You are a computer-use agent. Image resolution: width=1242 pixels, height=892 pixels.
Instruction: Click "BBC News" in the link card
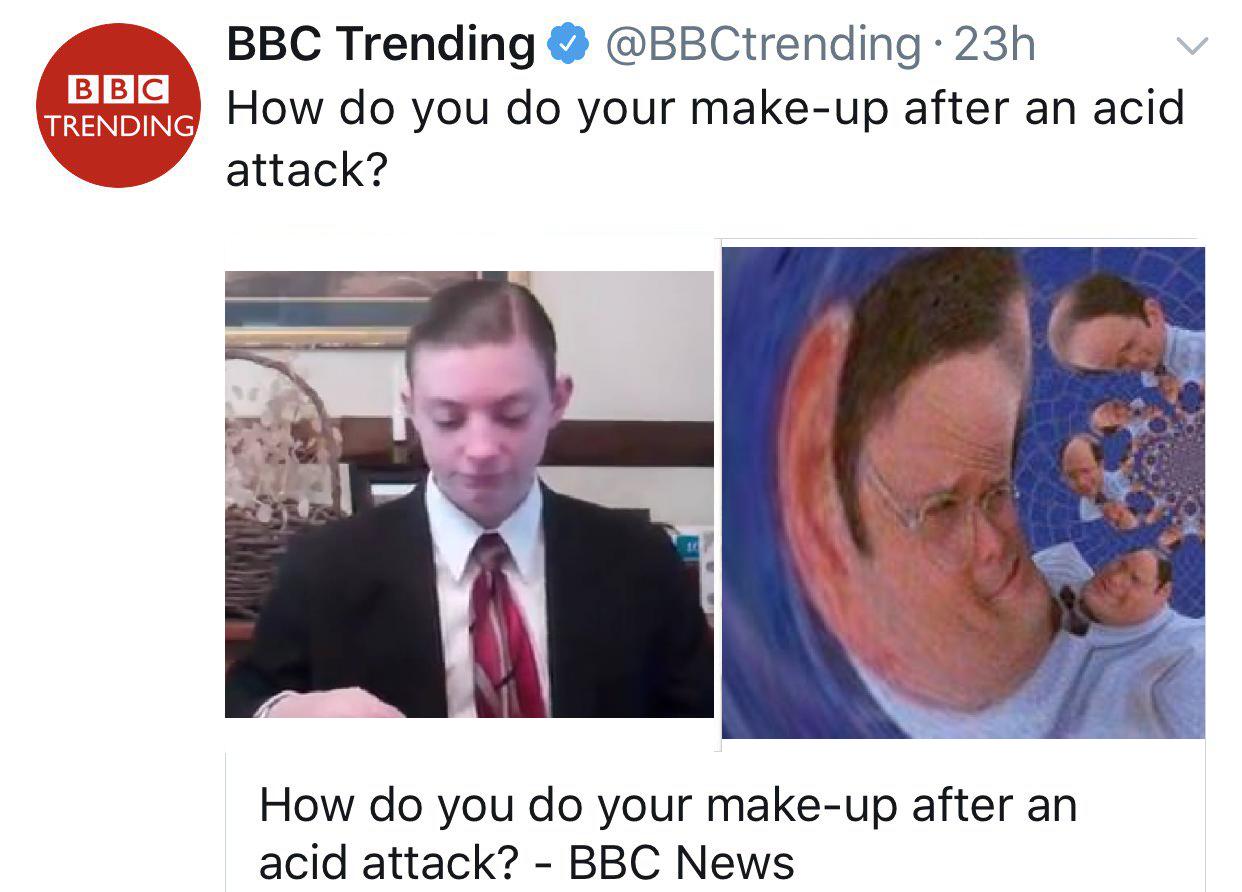[681, 862]
